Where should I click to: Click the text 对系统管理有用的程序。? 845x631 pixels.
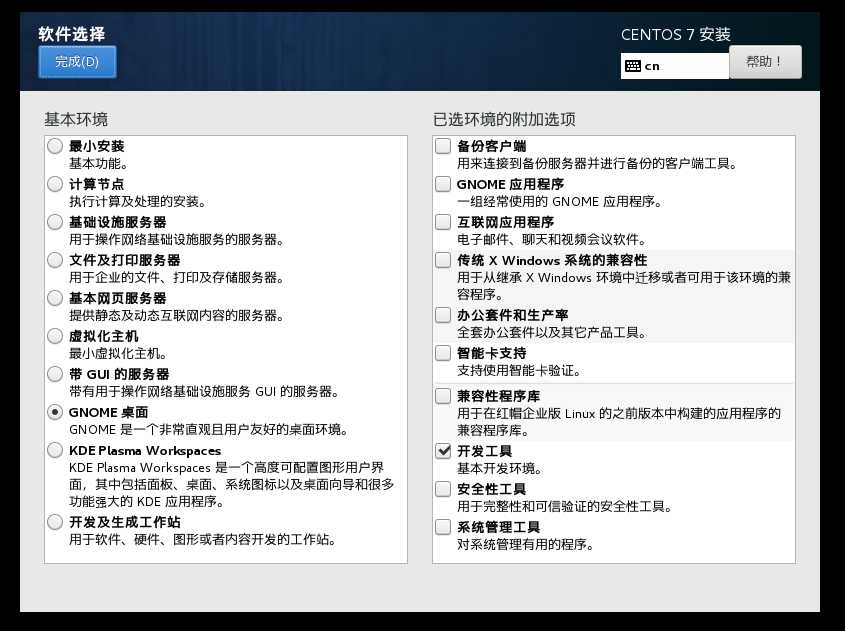click(525, 544)
